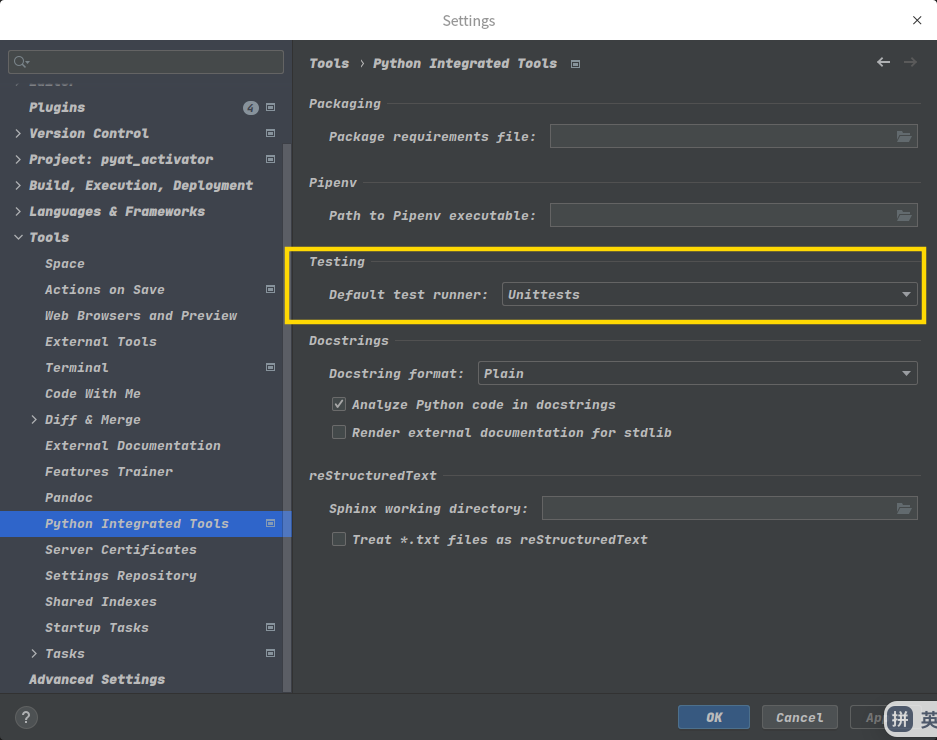Screen dimensions: 937x740
Task: Expand the Diff & Merge tree node
Action: tap(35, 420)
